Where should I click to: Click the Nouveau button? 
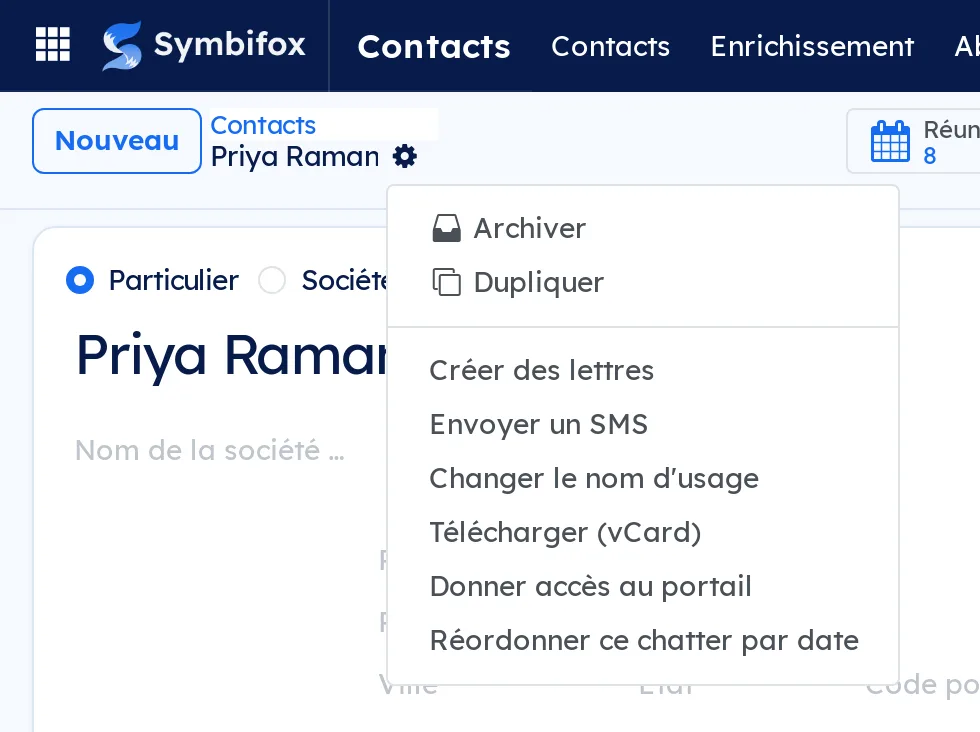tap(117, 141)
